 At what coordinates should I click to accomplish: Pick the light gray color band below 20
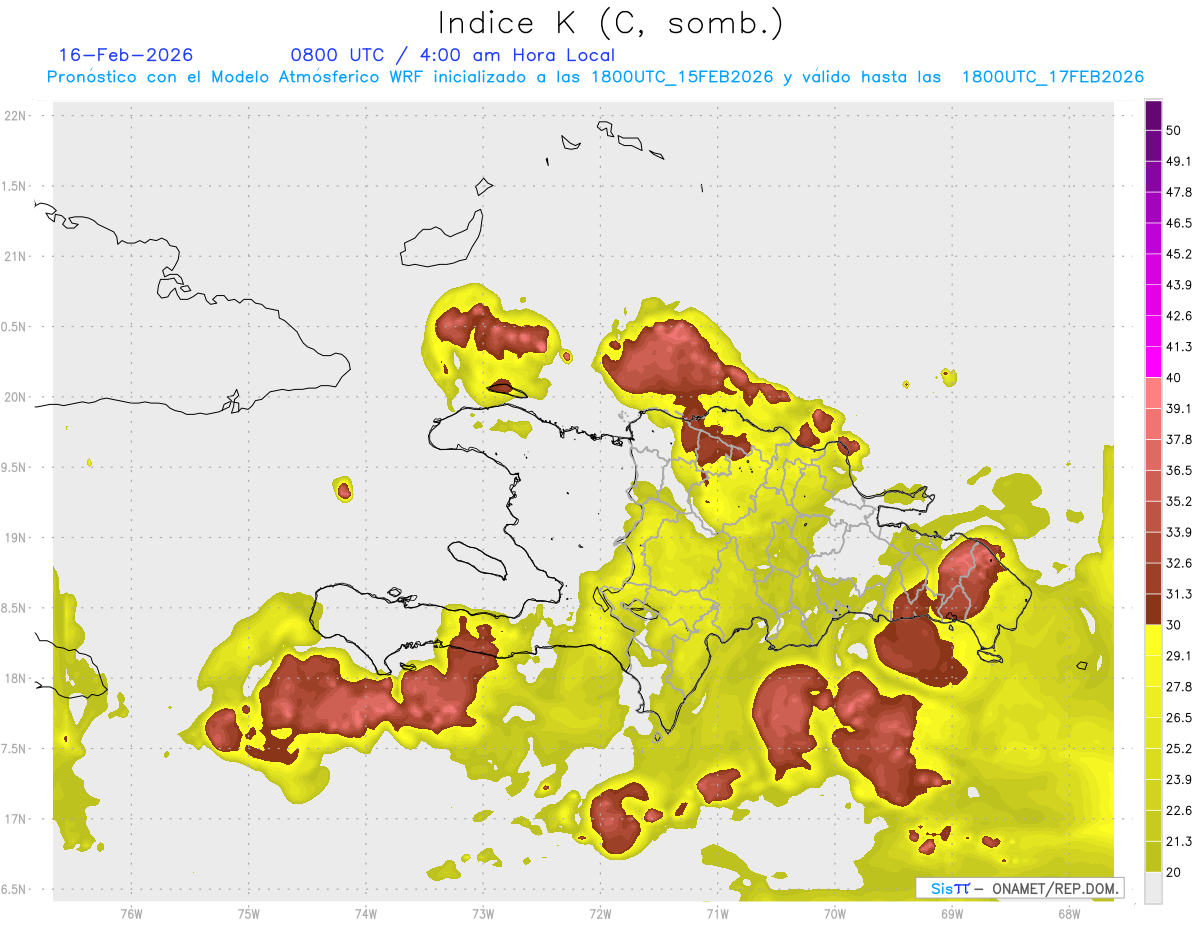pyautogui.click(x=1153, y=888)
